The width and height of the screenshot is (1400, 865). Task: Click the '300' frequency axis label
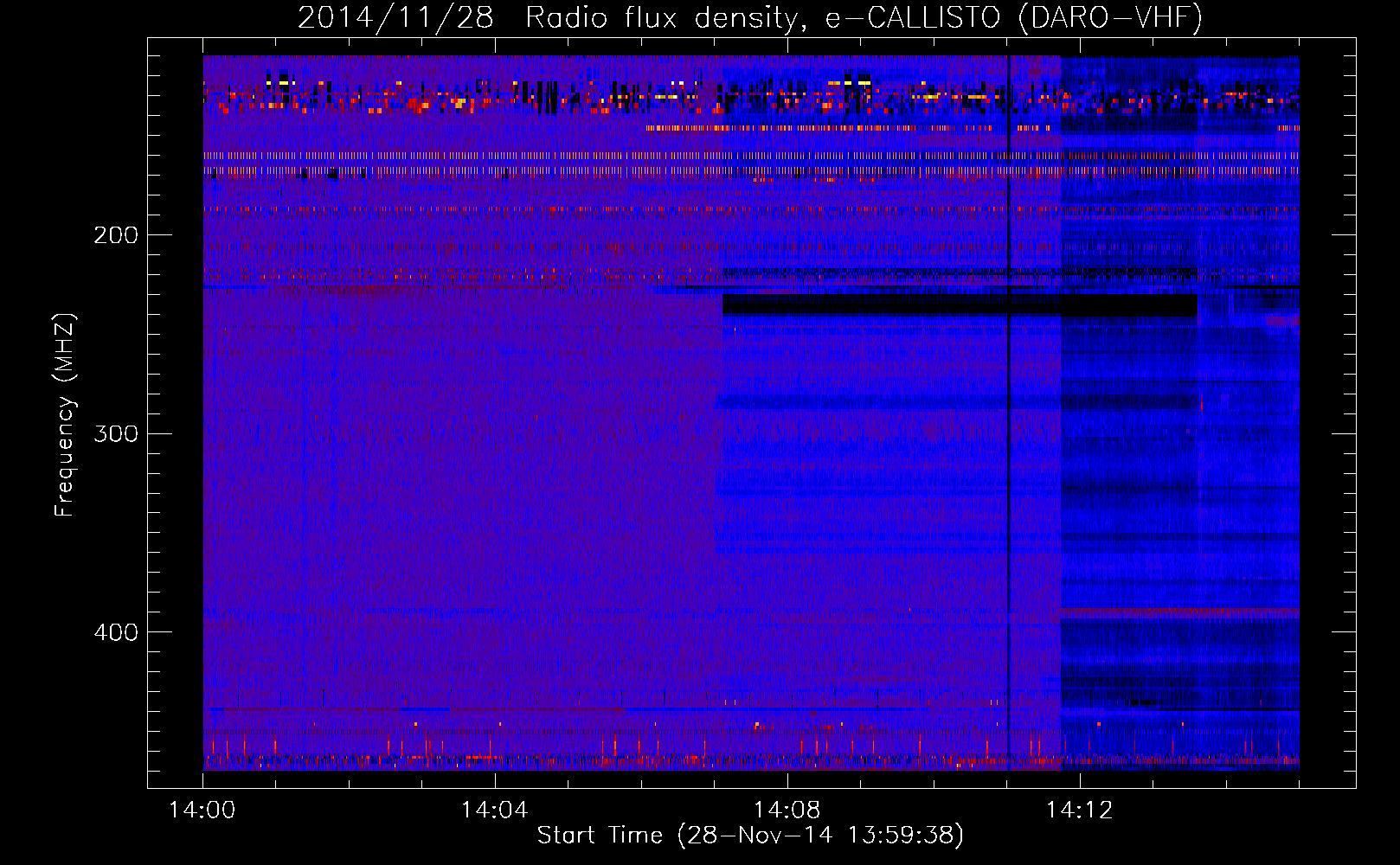pyautogui.click(x=116, y=433)
